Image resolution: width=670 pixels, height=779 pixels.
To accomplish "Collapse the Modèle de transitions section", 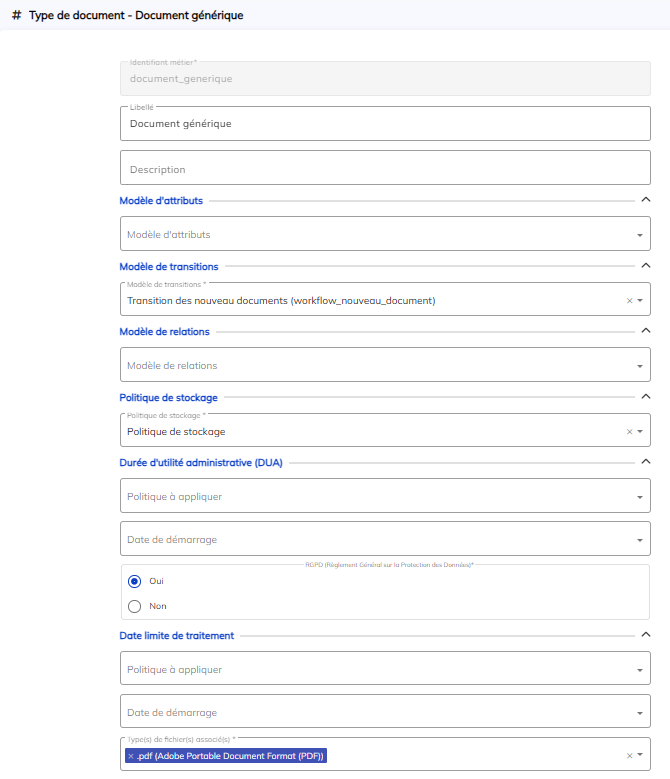I will click(x=645, y=266).
